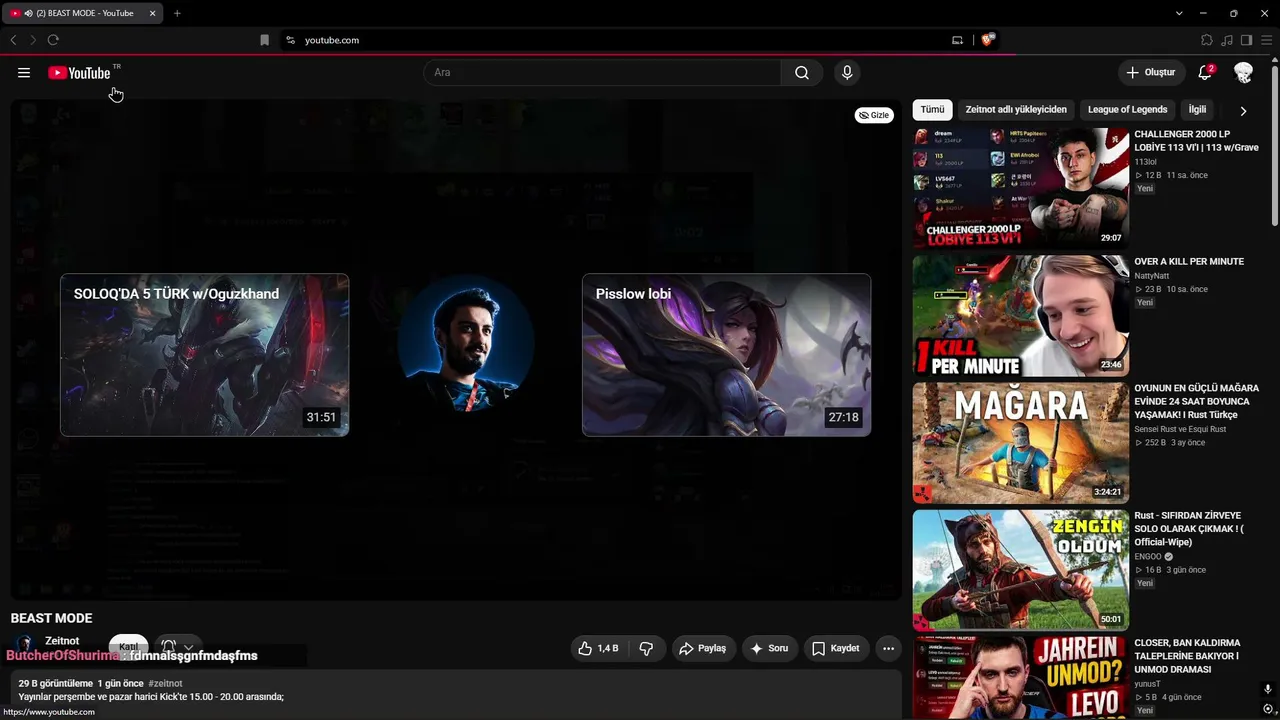Switch to the BEAST MODE browser tab
The image size is (1280, 720).
point(83,13)
